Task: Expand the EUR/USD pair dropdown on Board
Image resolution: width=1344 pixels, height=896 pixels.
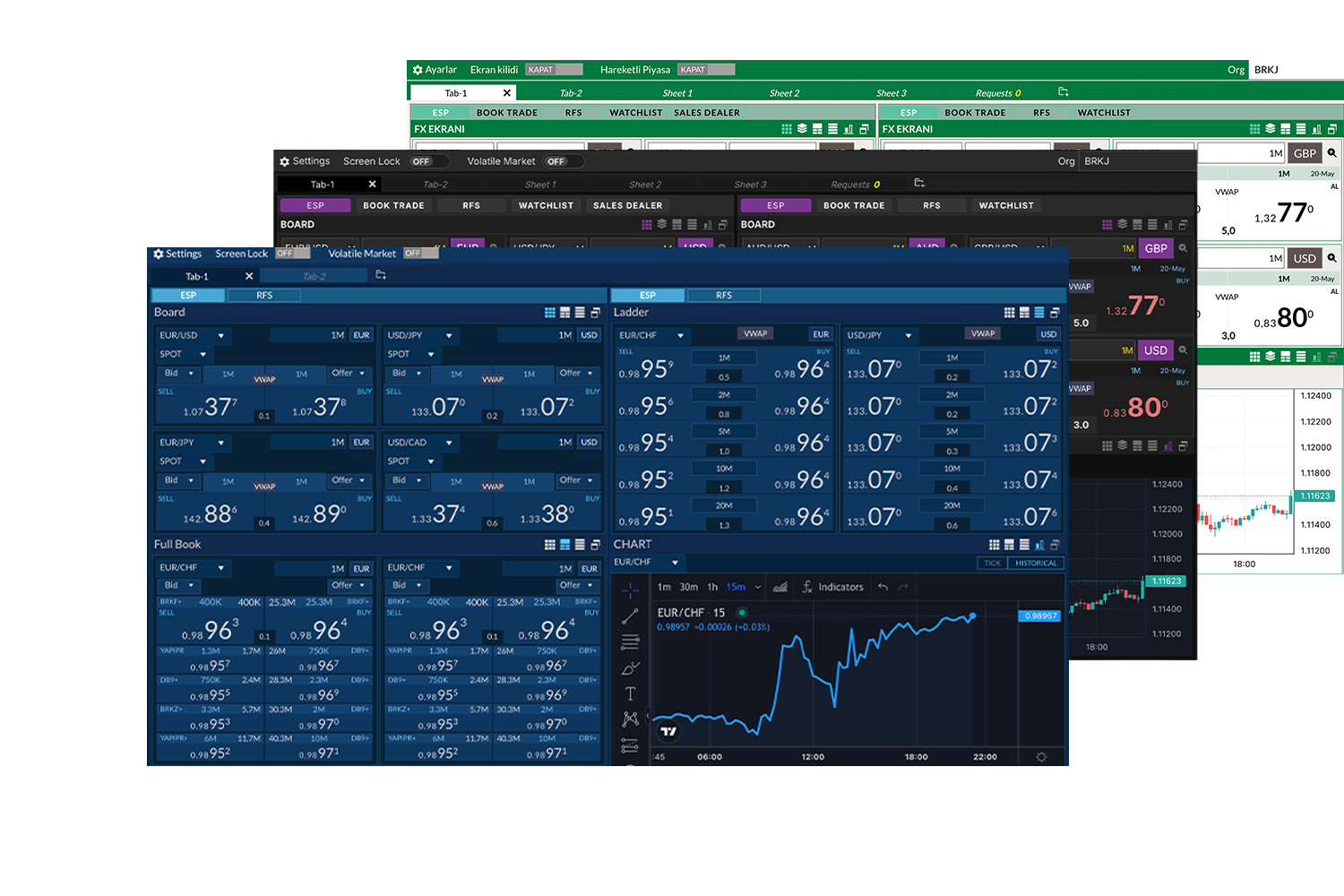Action: pyautogui.click(x=221, y=336)
